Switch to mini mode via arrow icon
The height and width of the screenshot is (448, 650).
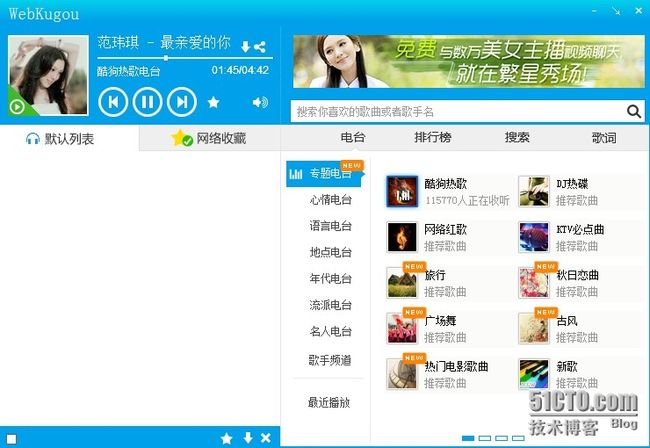coord(616,11)
